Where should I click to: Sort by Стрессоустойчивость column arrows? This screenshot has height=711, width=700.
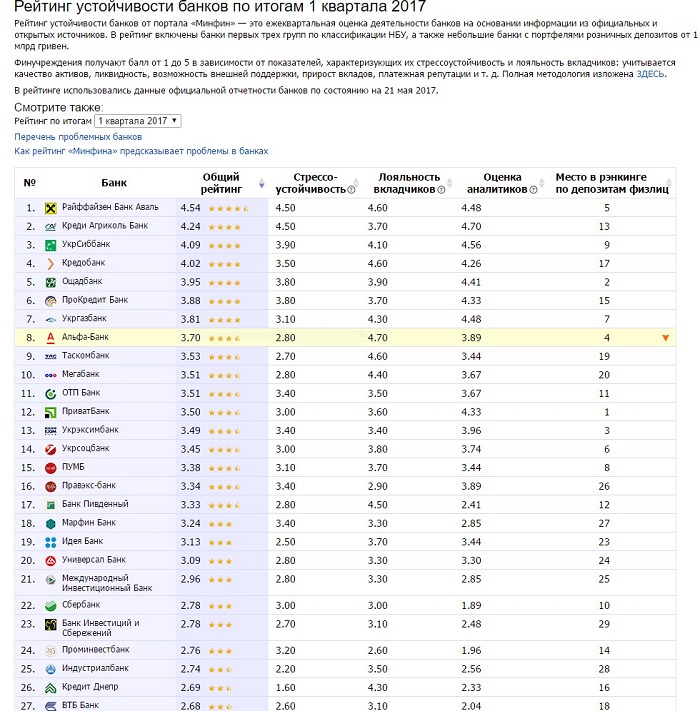pyautogui.click(x=356, y=183)
